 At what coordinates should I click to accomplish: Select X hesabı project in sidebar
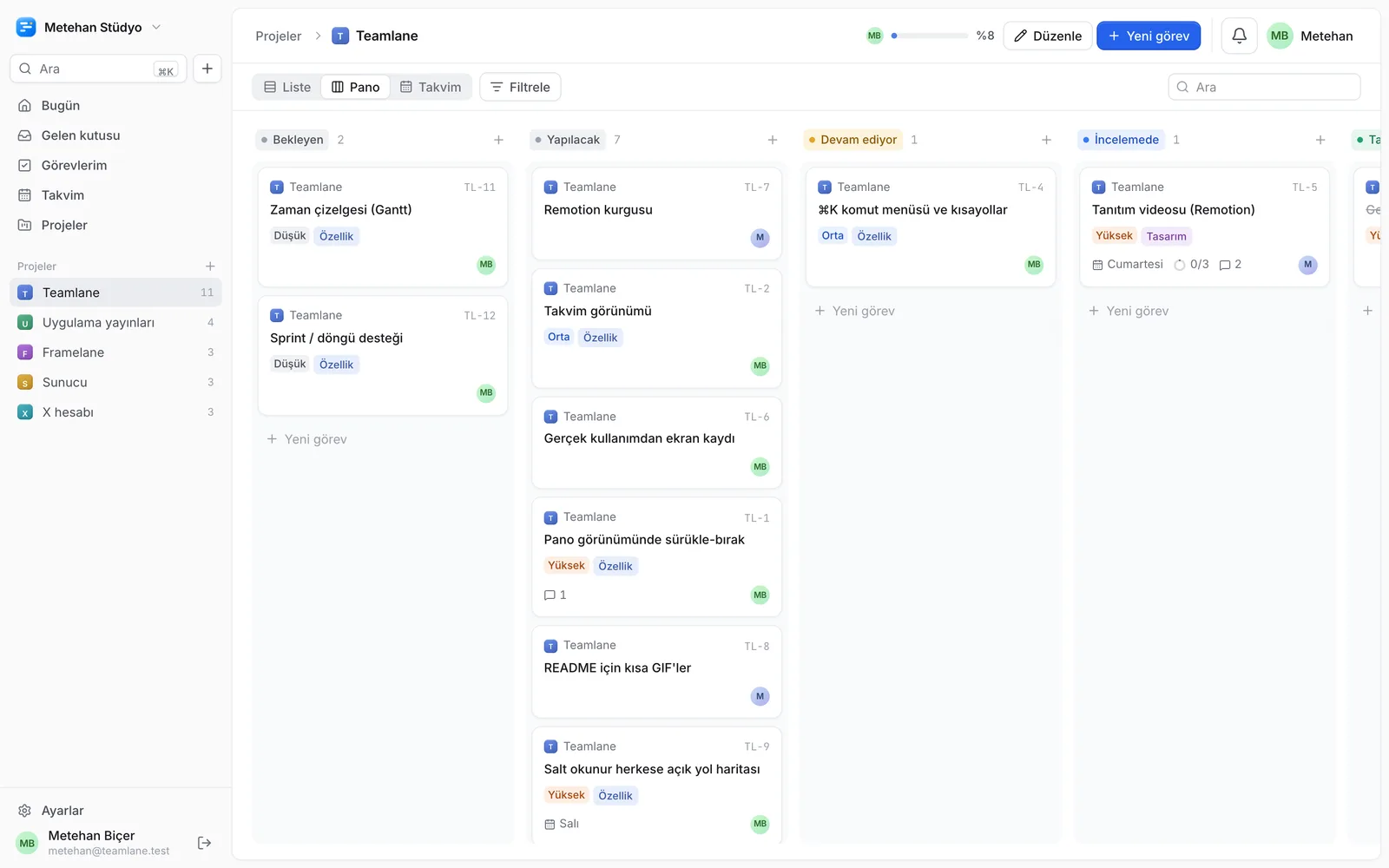tap(115, 412)
